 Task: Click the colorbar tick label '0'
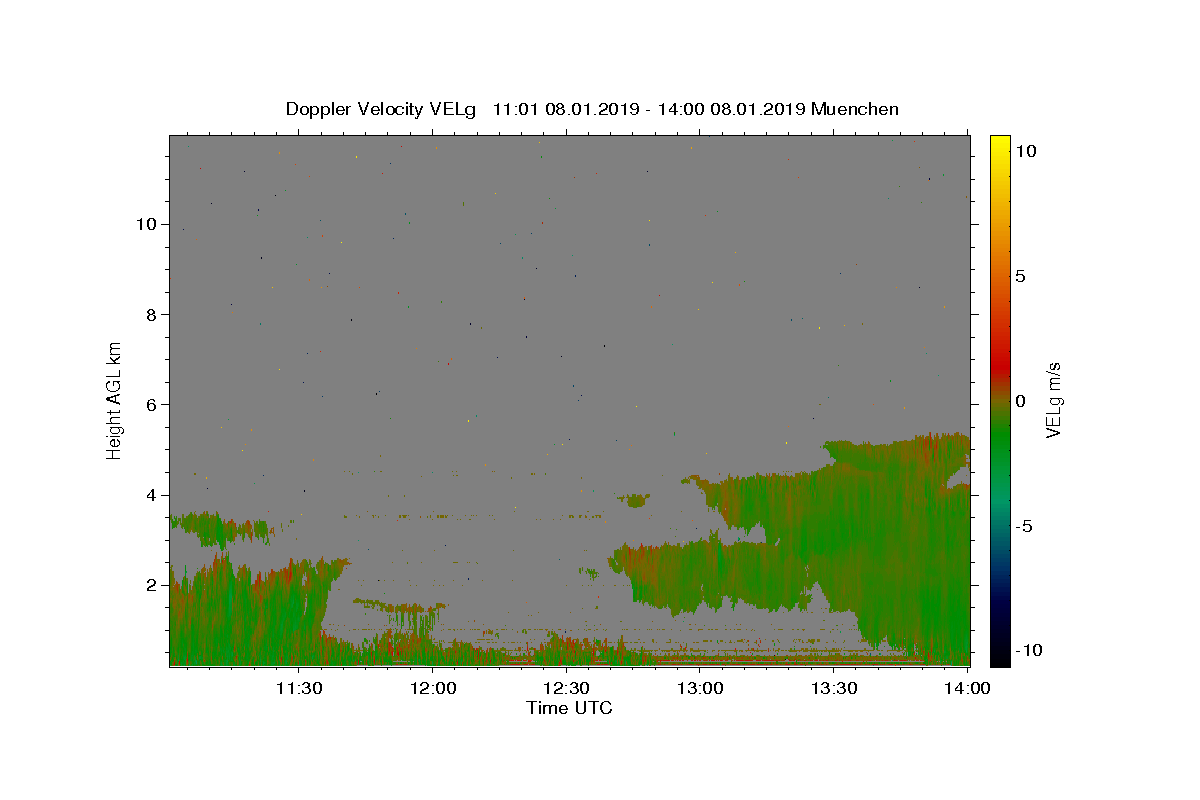point(1020,401)
